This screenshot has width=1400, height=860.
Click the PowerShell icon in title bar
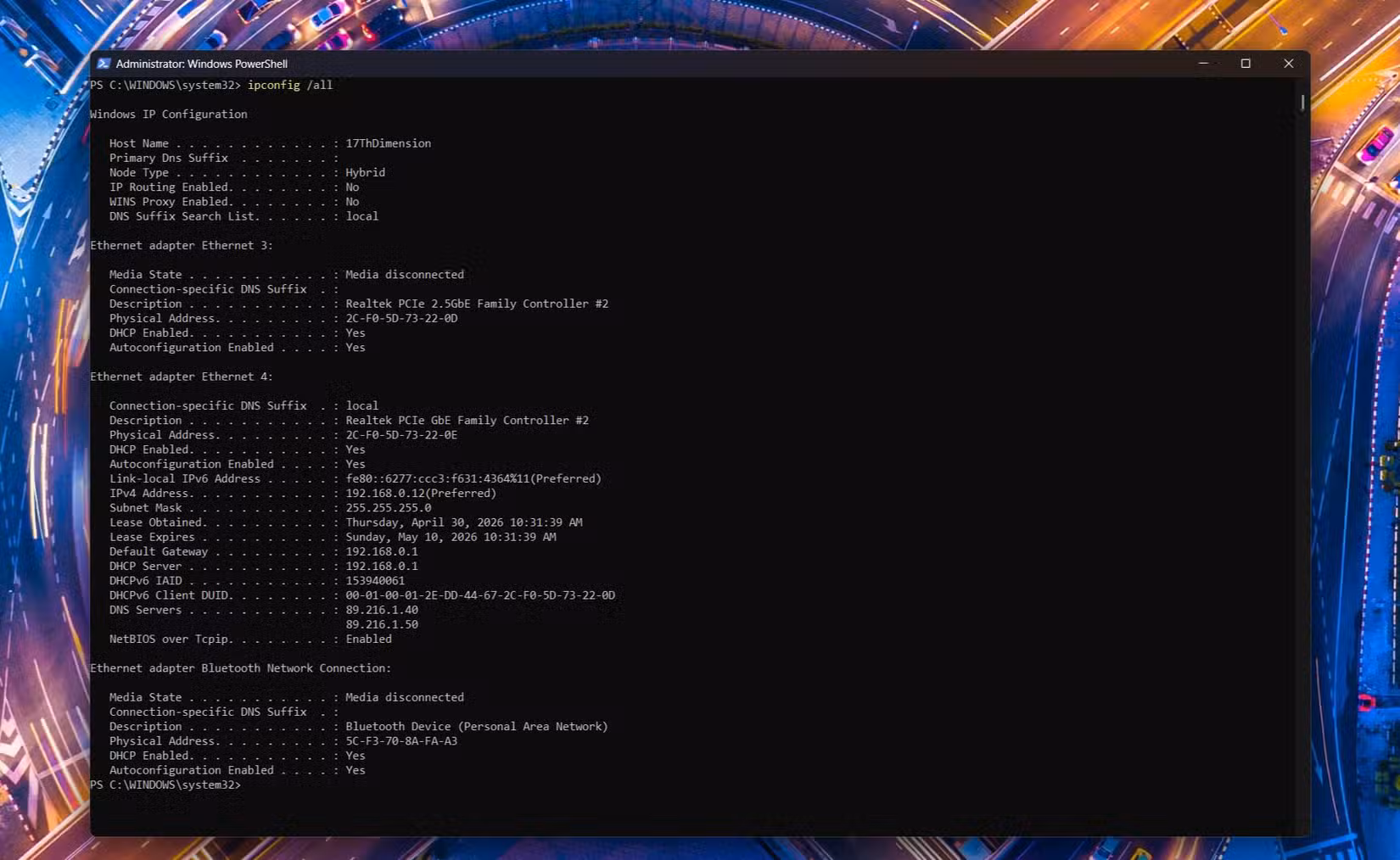104,64
